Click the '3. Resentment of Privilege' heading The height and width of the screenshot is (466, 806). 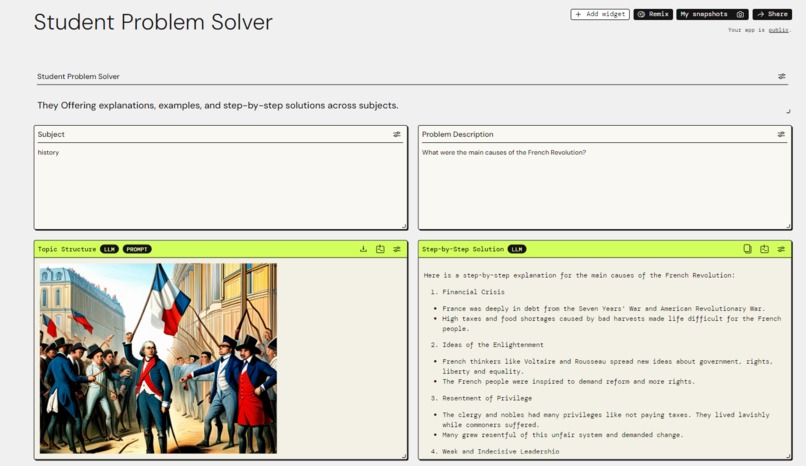pyautogui.click(x=482, y=398)
